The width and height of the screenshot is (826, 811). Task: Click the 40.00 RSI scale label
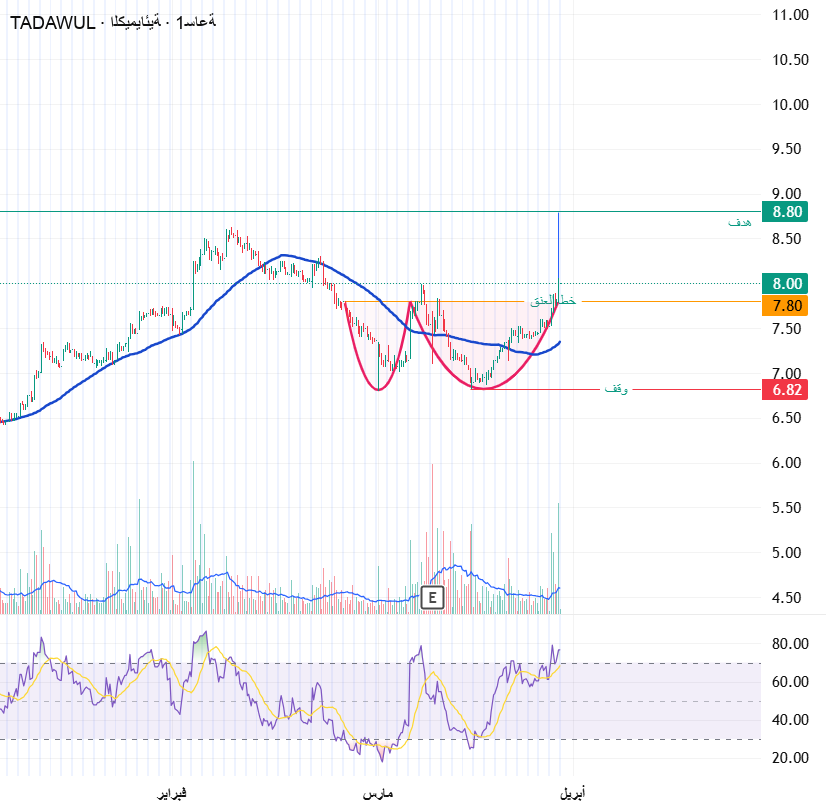coord(790,719)
